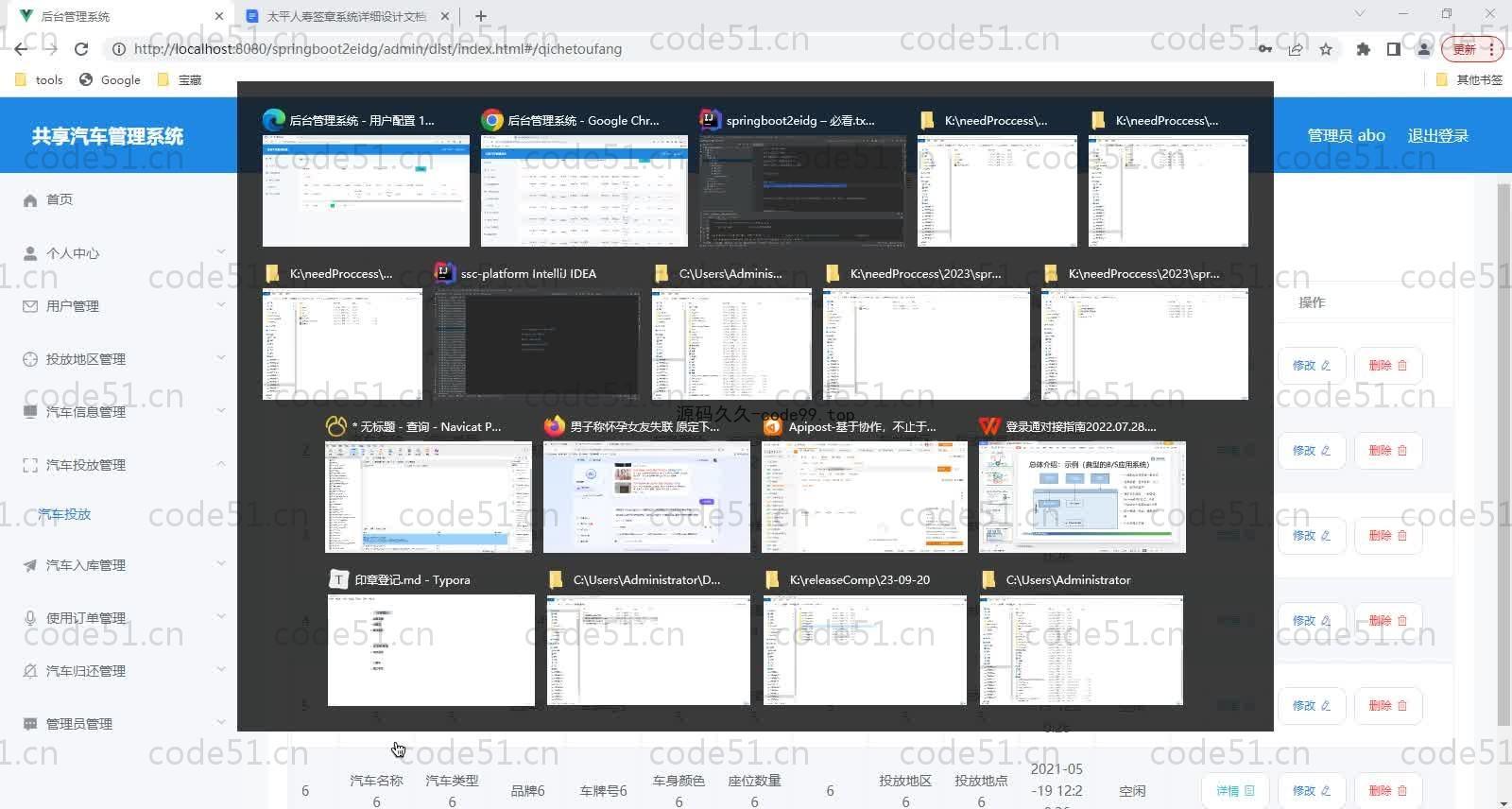Screen dimensions: 1512x809
Task: Expand the 用户管理 sidebar menu
Action: [x=118, y=306]
